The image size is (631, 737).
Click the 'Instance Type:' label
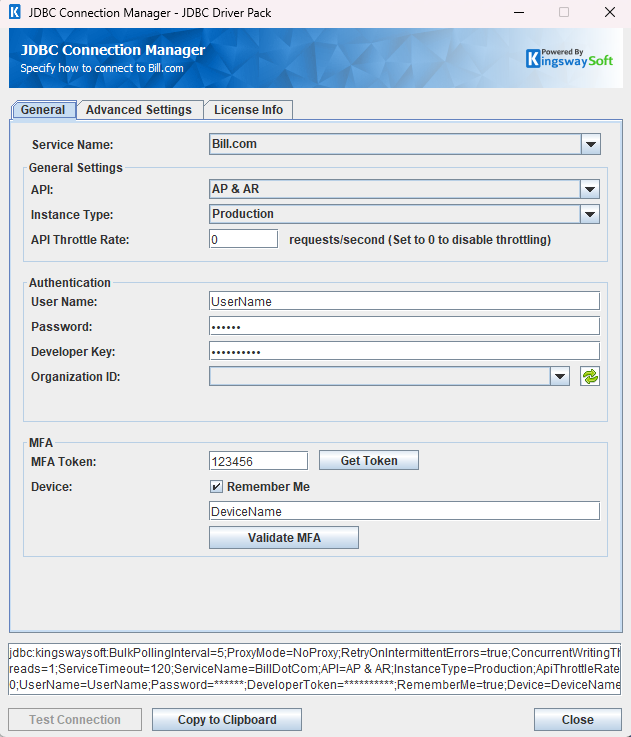click(x=72, y=215)
